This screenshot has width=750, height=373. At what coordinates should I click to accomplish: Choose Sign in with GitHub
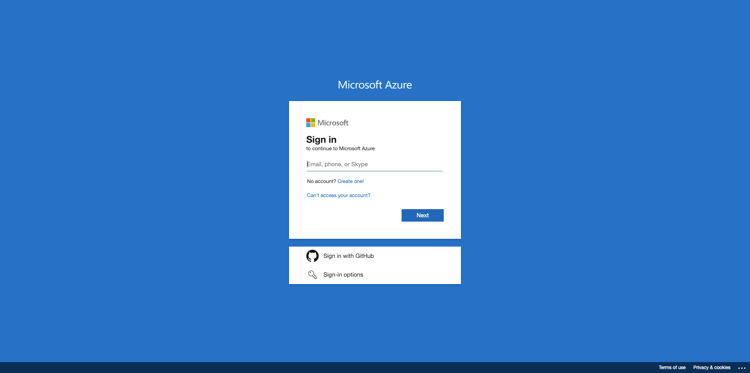click(x=375, y=256)
